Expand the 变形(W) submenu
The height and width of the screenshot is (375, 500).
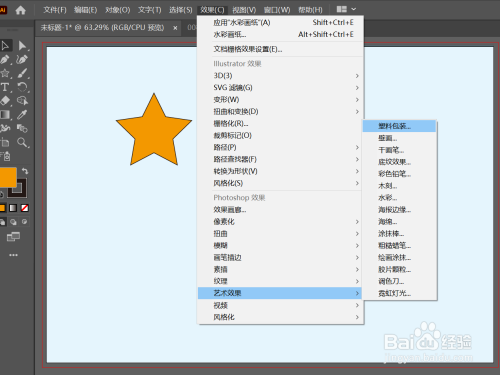[x=280, y=100]
